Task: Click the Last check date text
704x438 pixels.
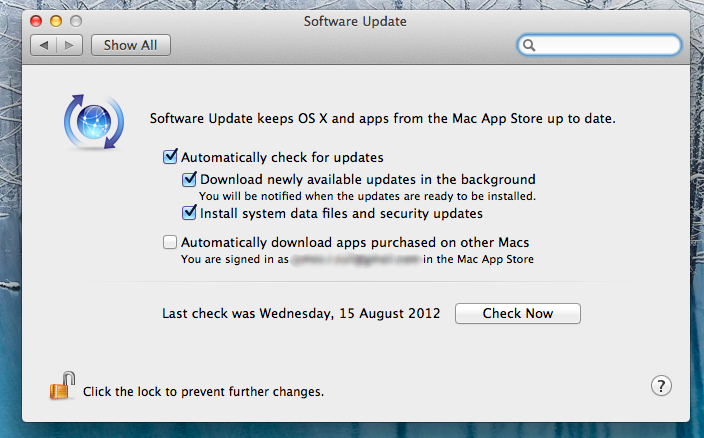Action: [x=301, y=313]
